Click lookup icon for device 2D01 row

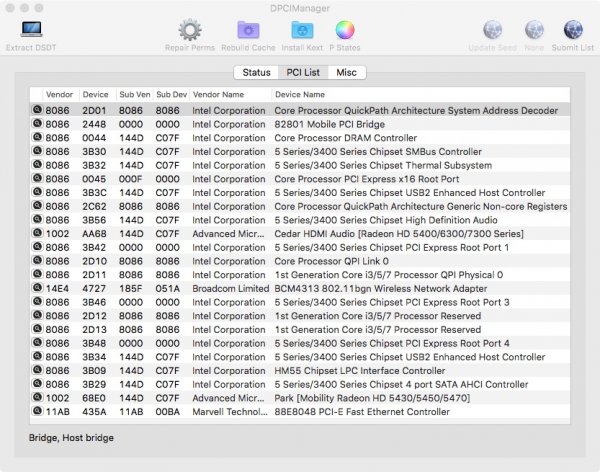pyautogui.click(x=37, y=110)
